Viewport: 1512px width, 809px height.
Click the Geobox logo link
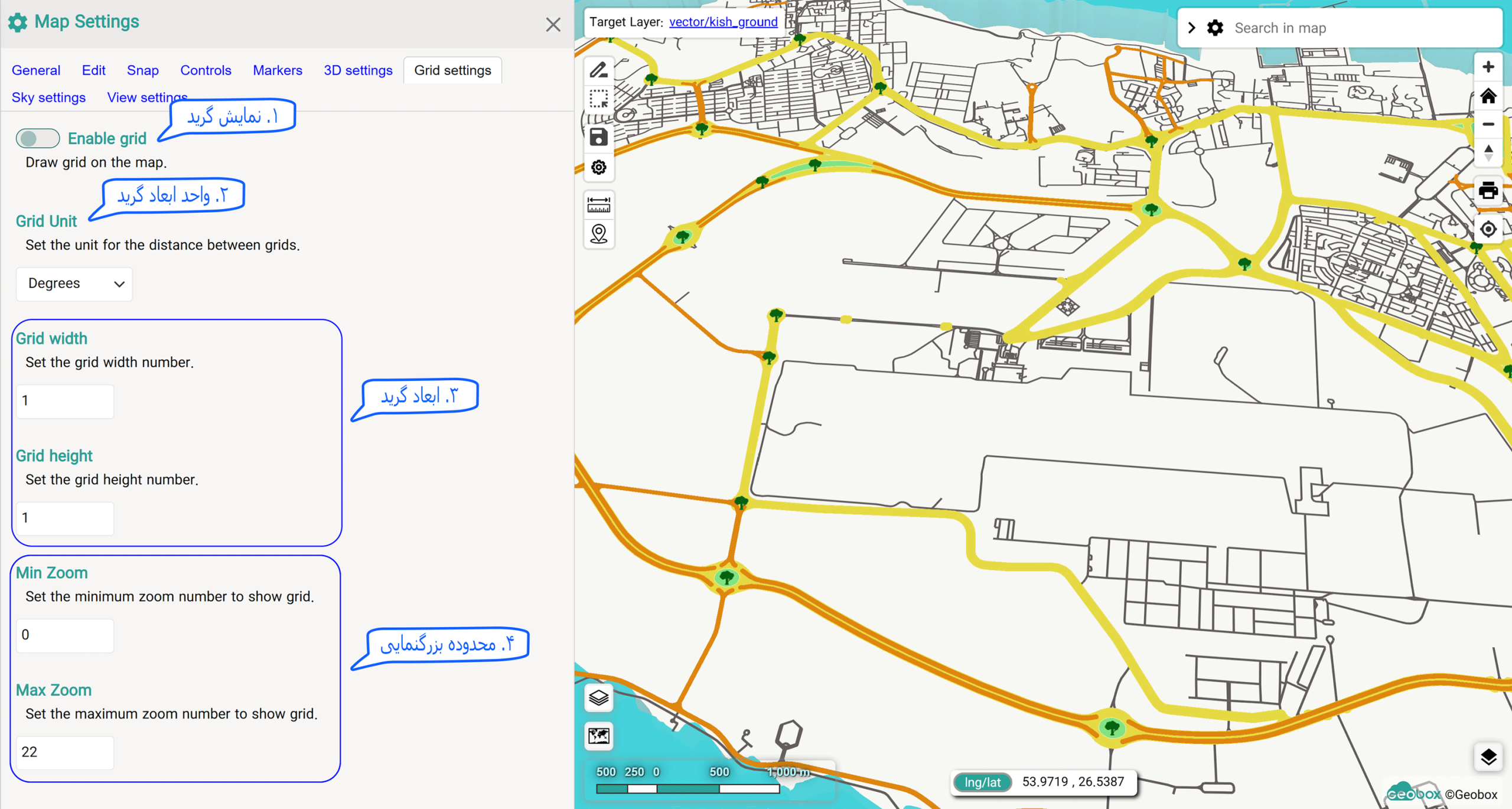[1413, 793]
